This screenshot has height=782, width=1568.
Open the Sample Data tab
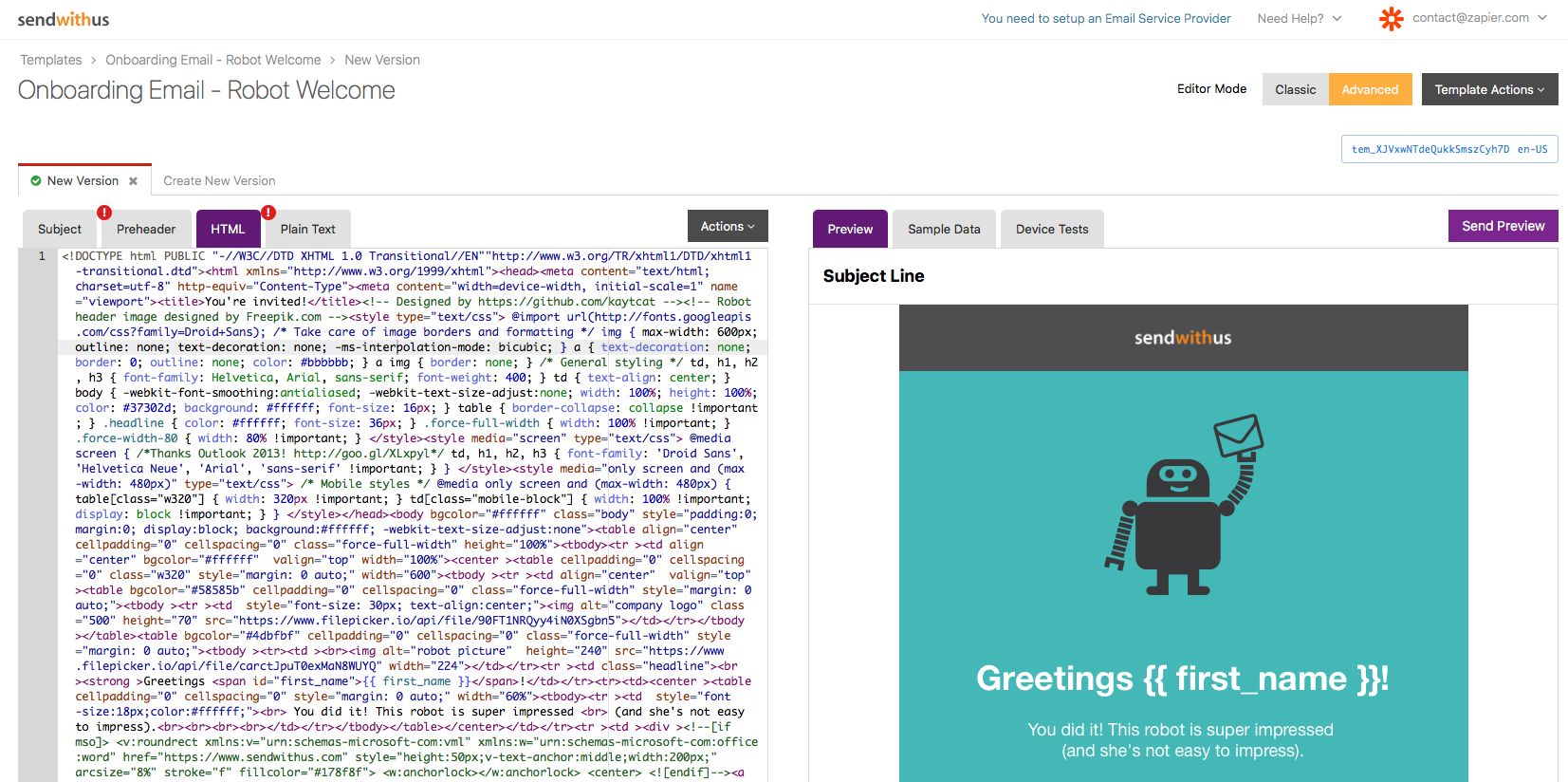coord(944,229)
